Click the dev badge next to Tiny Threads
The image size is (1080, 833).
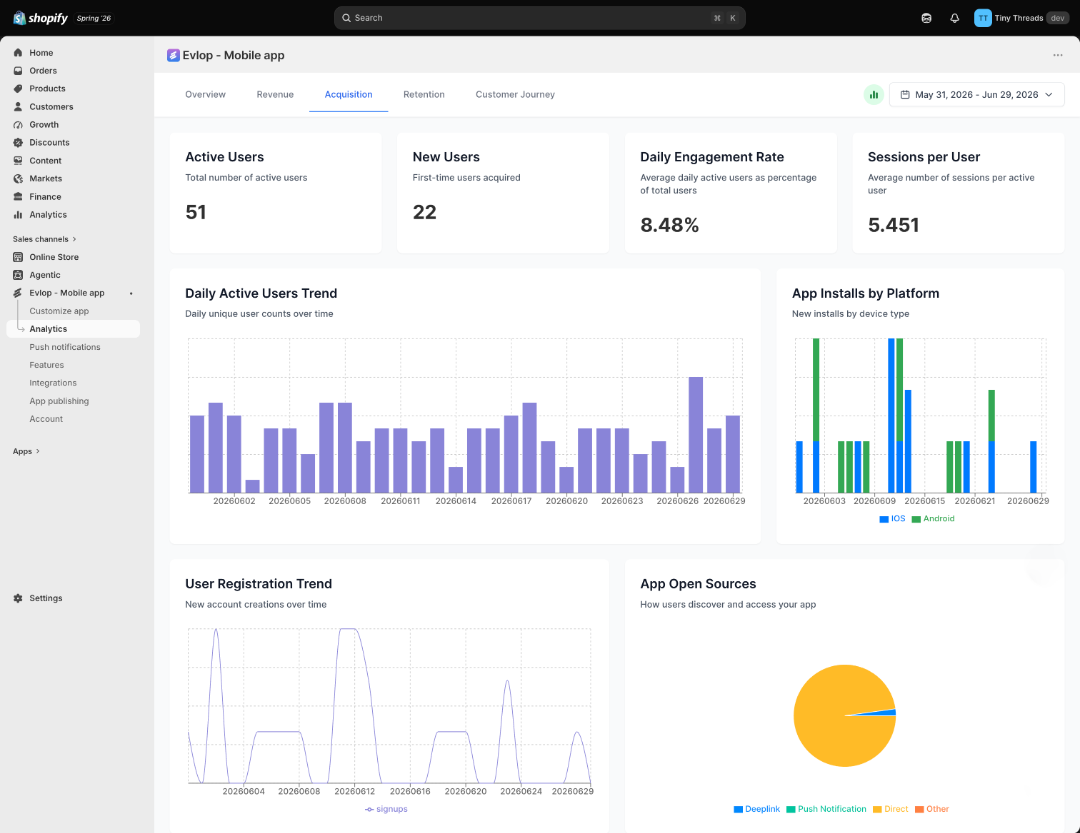pyautogui.click(x=1057, y=18)
